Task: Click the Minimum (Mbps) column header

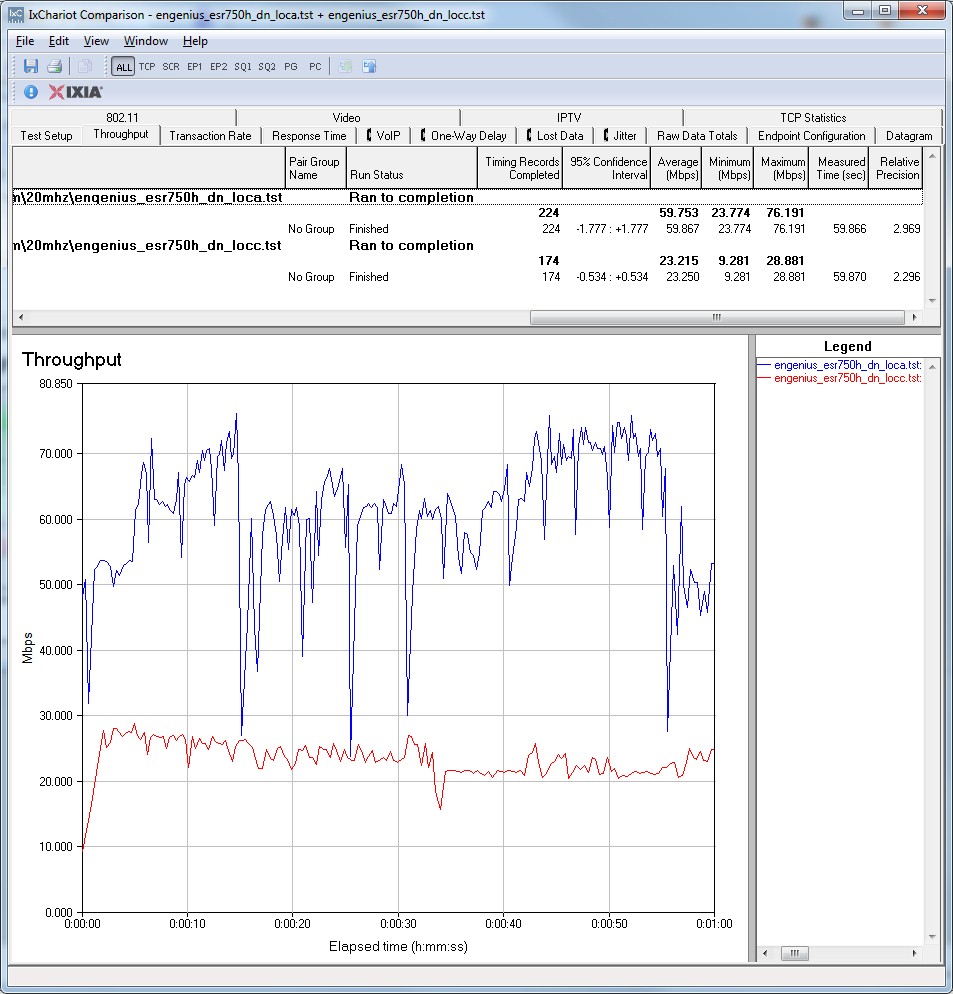Action: [728, 168]
